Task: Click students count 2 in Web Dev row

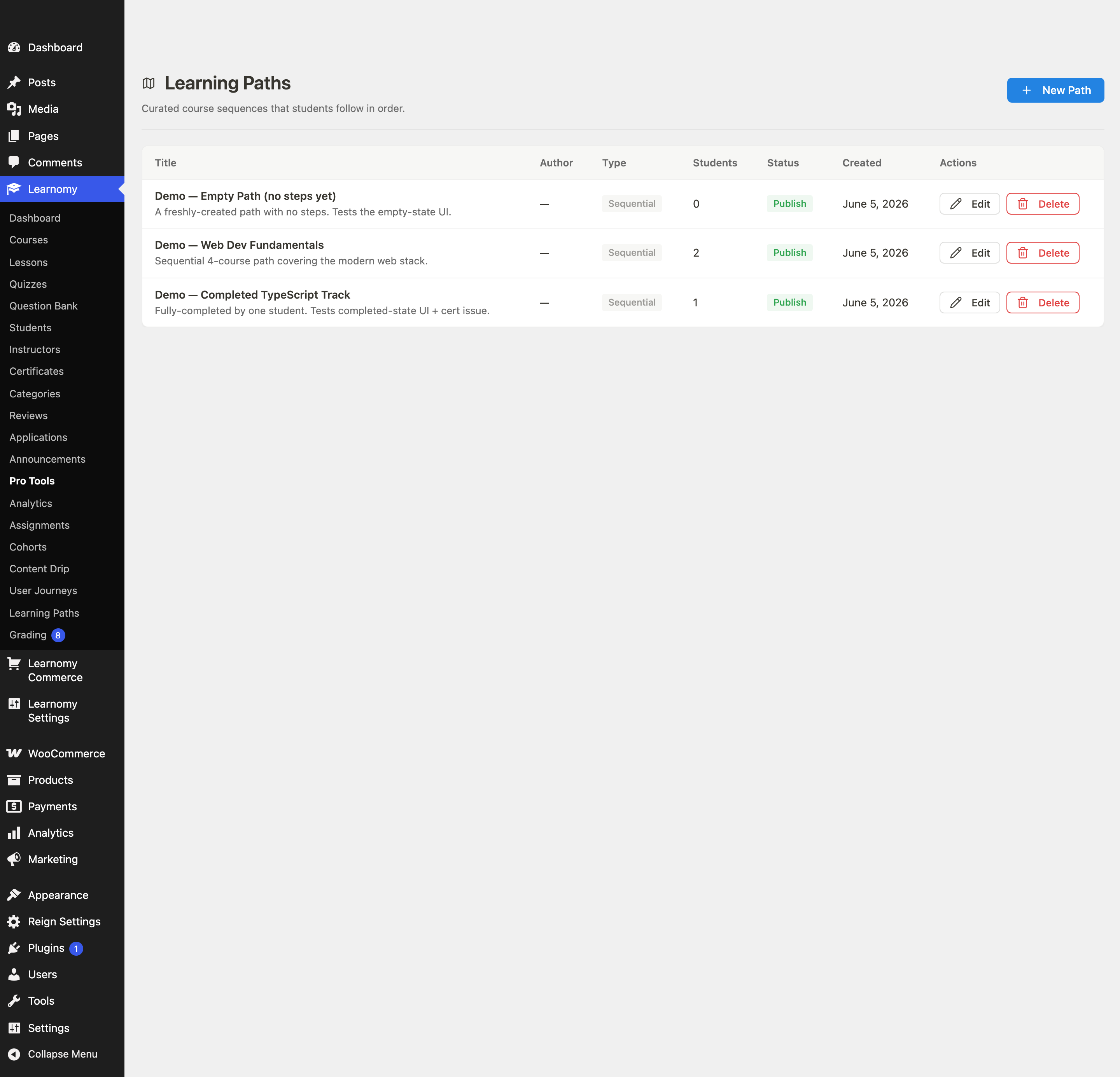Action: (x=696, y=253)
